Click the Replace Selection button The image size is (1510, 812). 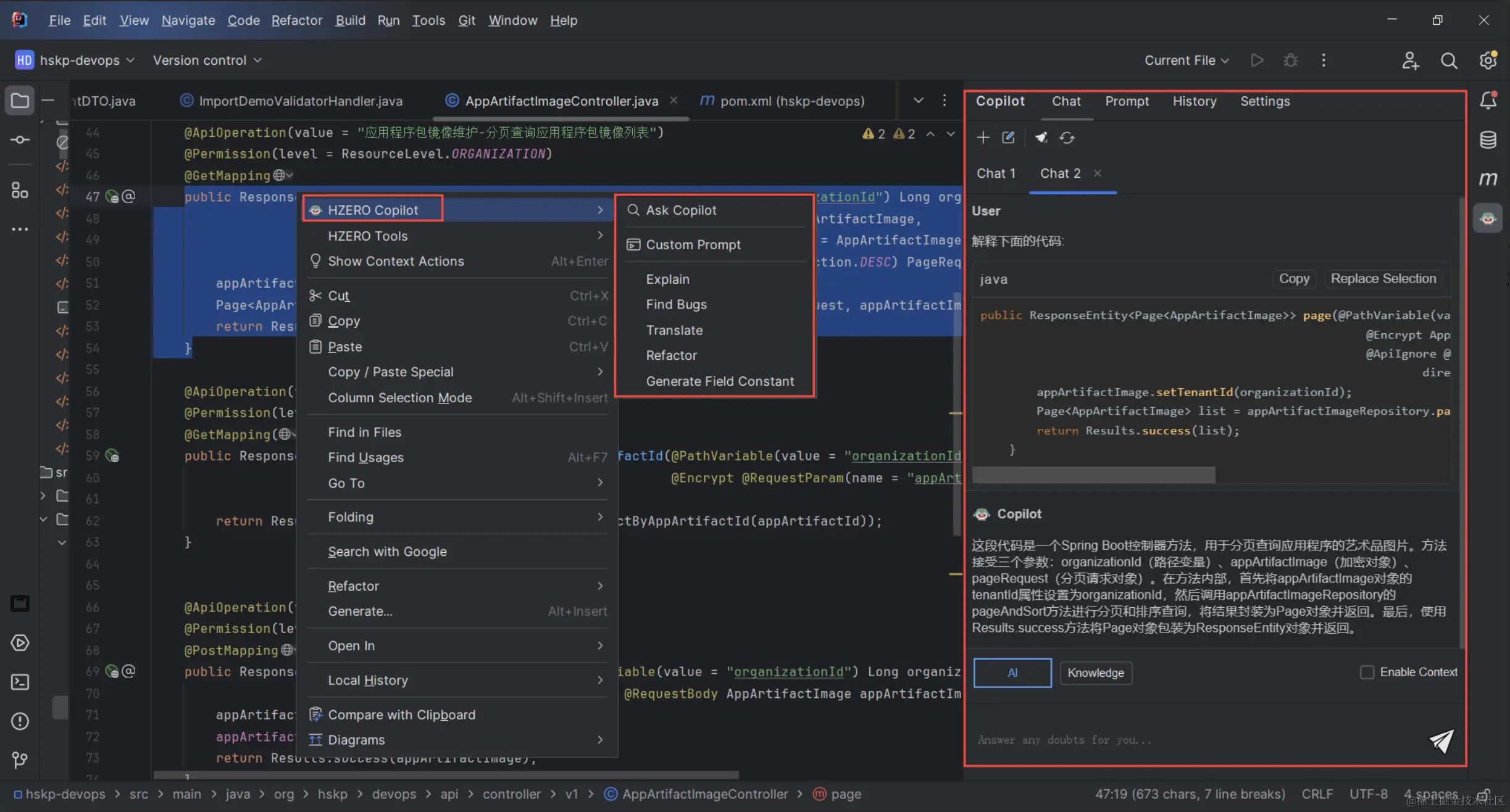point(1383,279)
